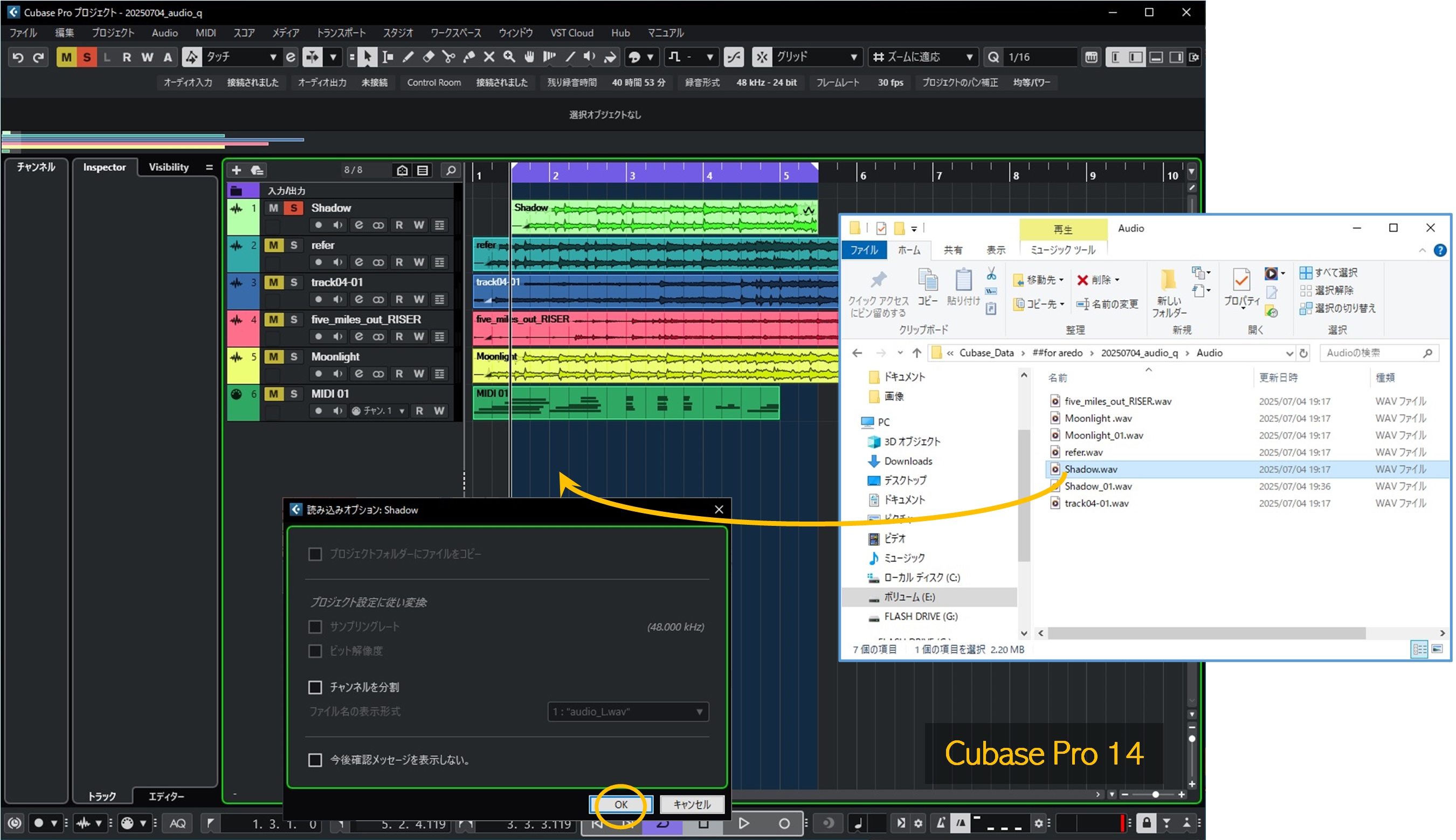Viewport: 1456px width, 840px height.
Task: Select the Split scissors tool
Action: [448, 57]
